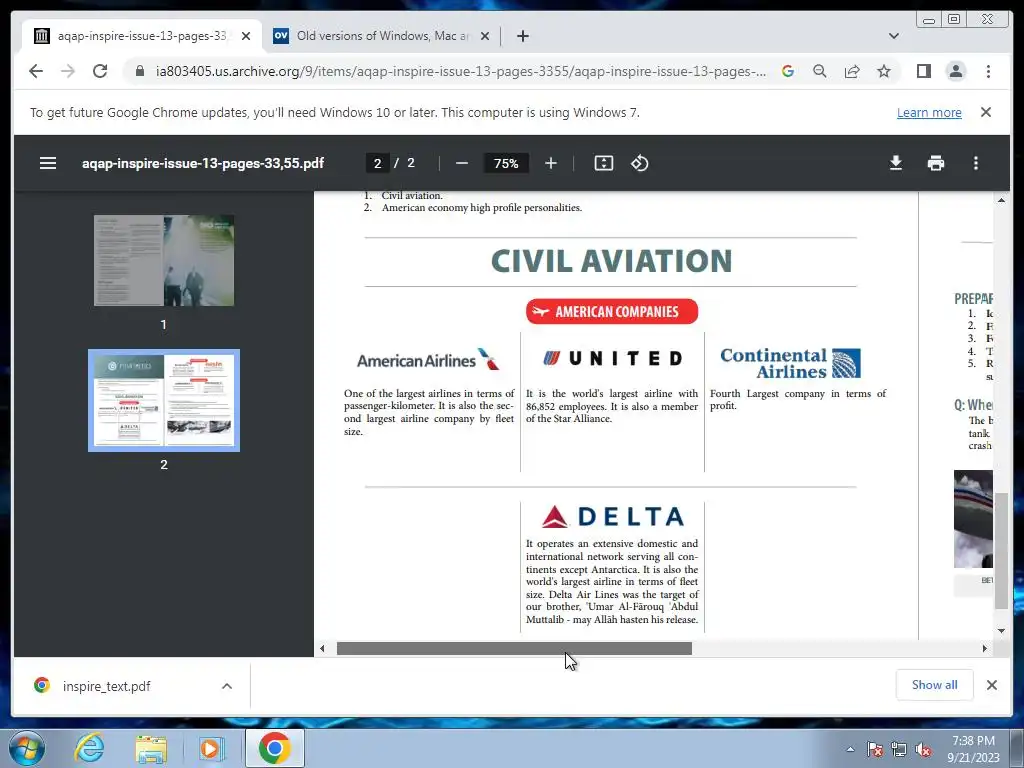This screenshot has height=768, width=1024.
Task: Open Windows Explorer from taskbar
Action: (x=150, y=748)
